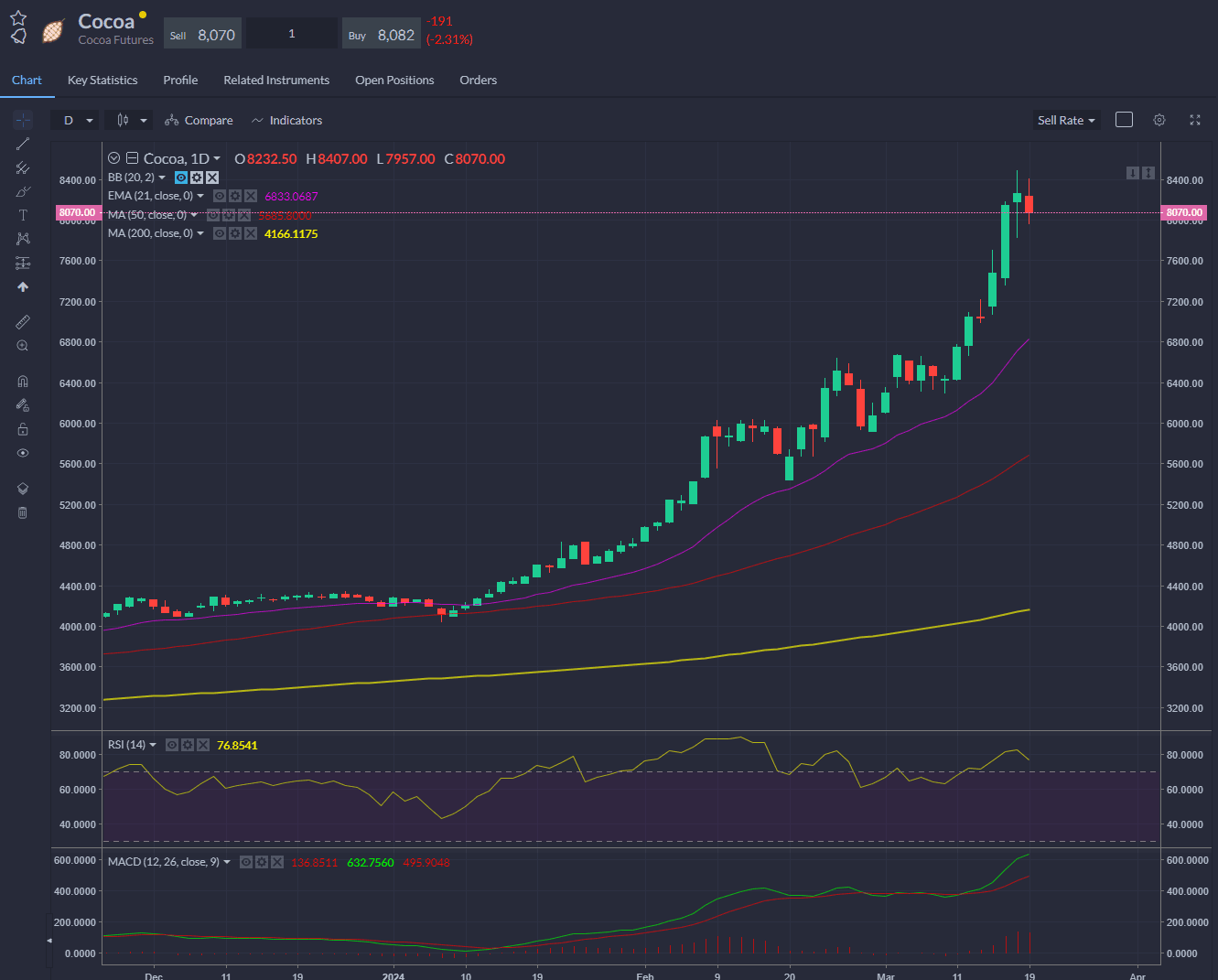Screen dimensions: 1218x980
Task: Toggle EMA (21) visibility eye
Action: tap(220, 196)
